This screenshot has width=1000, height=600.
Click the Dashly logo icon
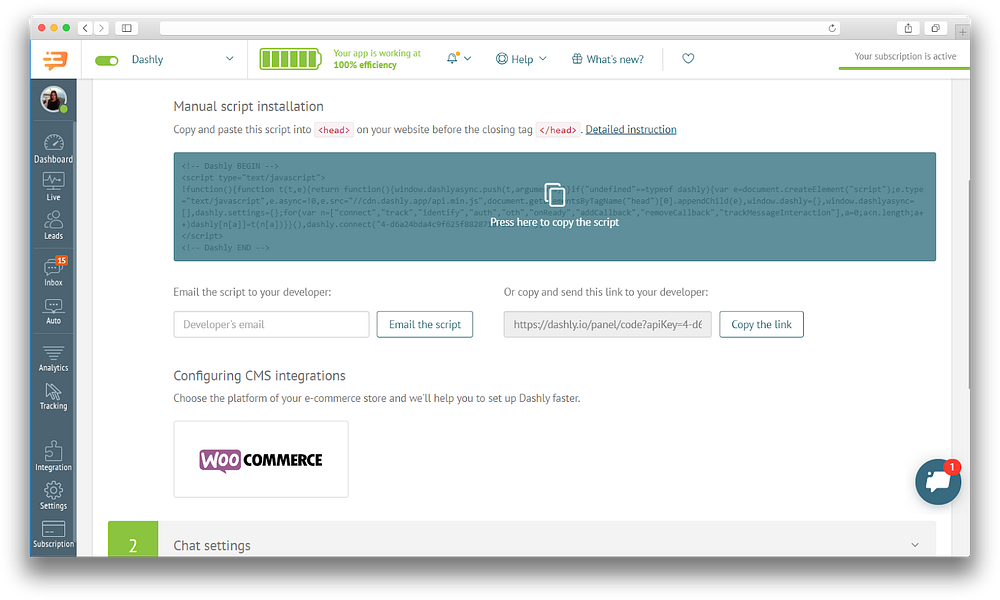(x=55, y=60)
